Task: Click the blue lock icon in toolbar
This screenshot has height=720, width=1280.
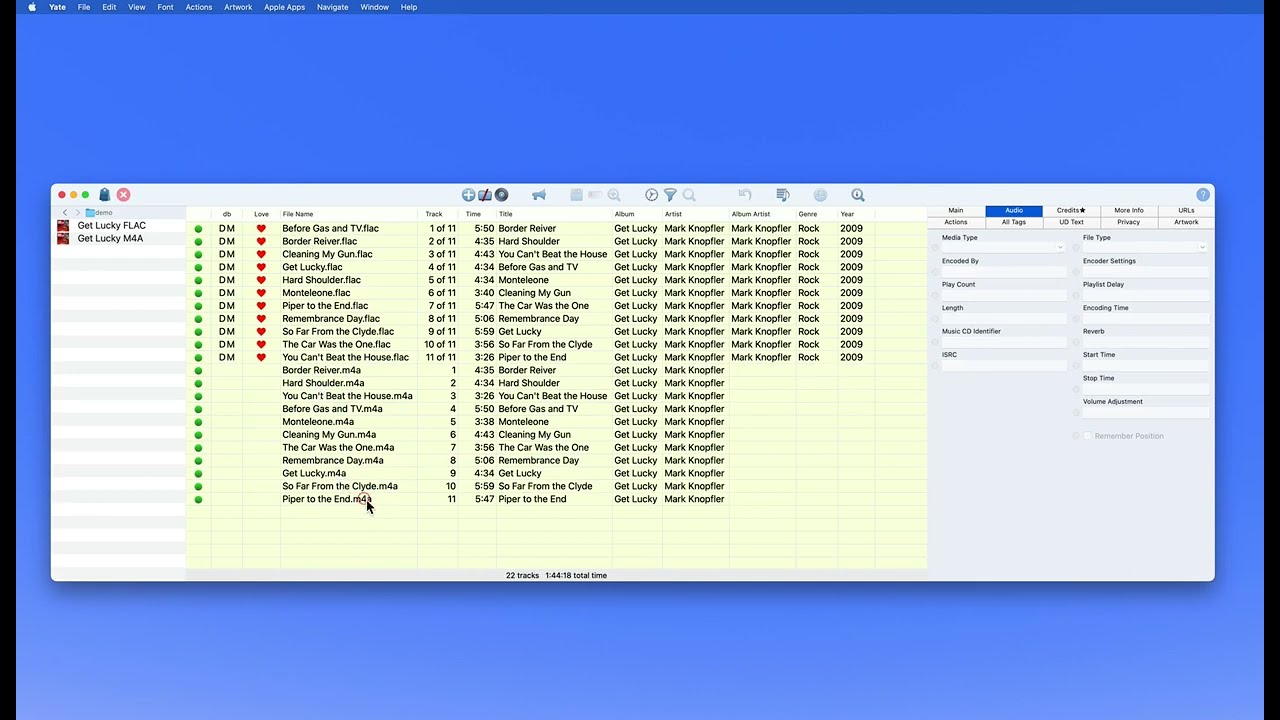Action: [x=104, y=195]
